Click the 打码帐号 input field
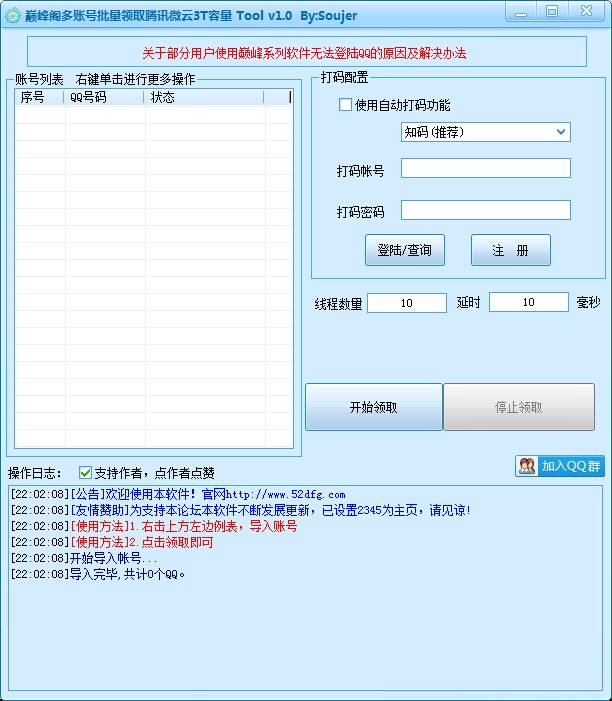612x701 pixels. (485, 168)
